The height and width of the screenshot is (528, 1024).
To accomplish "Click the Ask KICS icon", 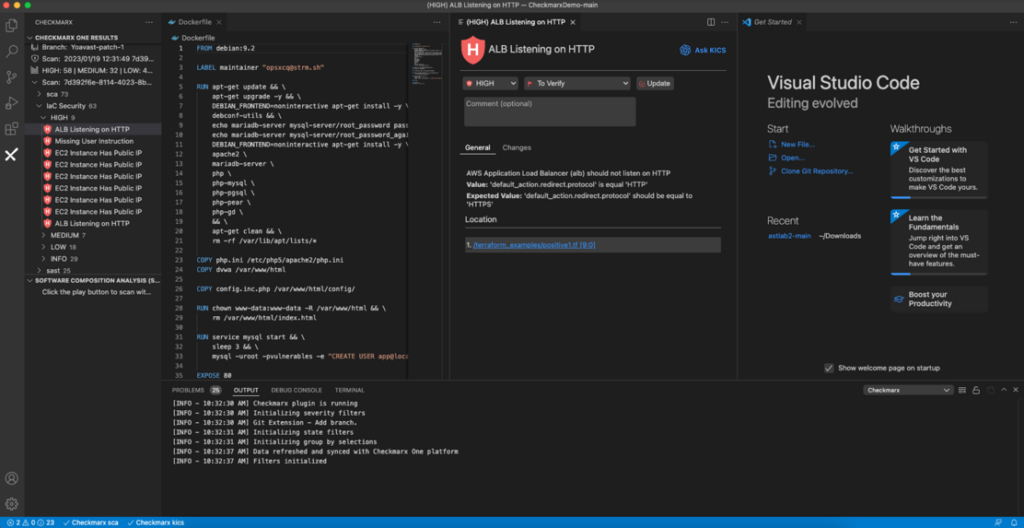I will pyautogui.click(x=685, y=50).
